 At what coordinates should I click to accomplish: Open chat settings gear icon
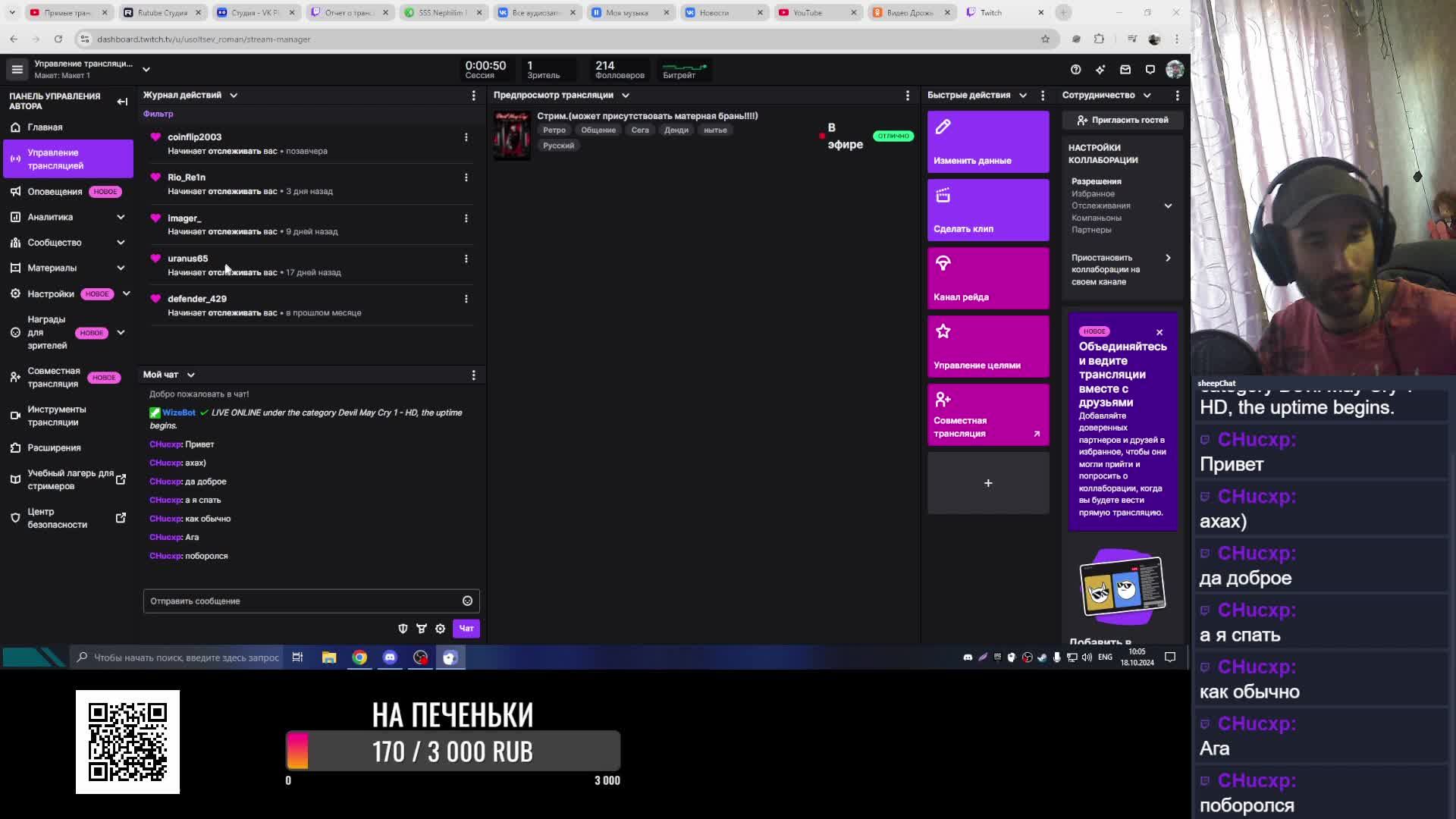click(x=440, y=628)
